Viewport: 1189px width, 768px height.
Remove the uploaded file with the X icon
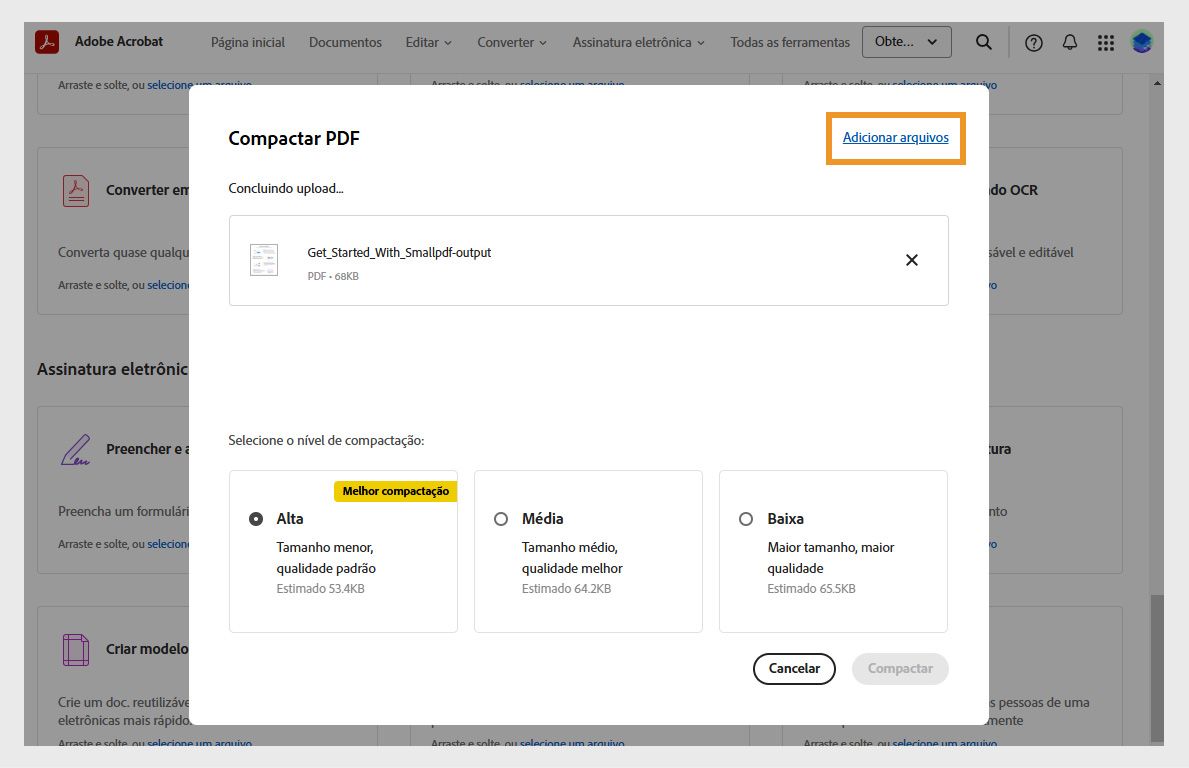pos(911,259)
